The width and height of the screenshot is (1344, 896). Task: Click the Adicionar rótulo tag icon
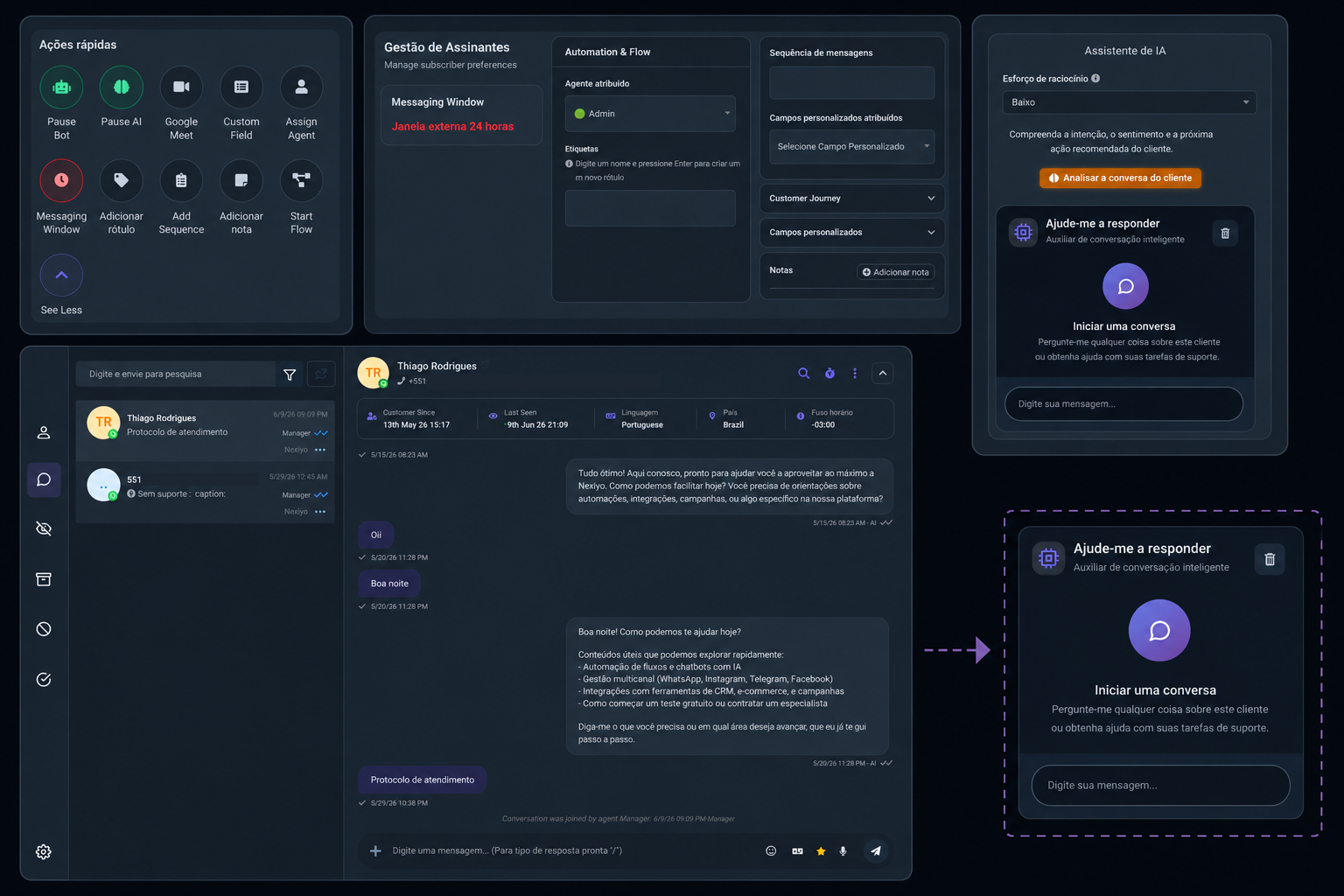pyautogui.click(x=122, y=180)
